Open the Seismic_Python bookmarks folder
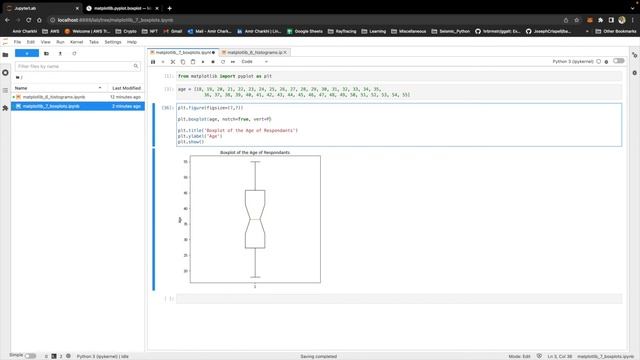This screenshot has width=640, height=360. [x=451, y=31]
